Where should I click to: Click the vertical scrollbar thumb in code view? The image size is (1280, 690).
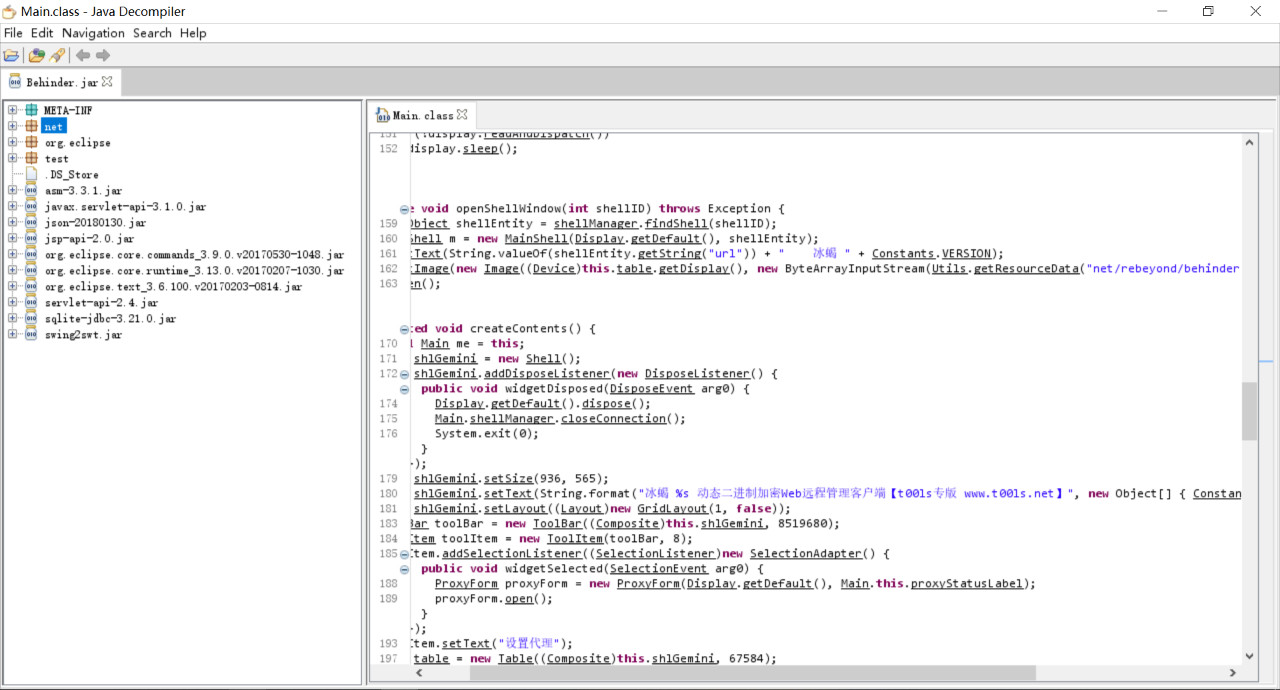pos(1249,411)
